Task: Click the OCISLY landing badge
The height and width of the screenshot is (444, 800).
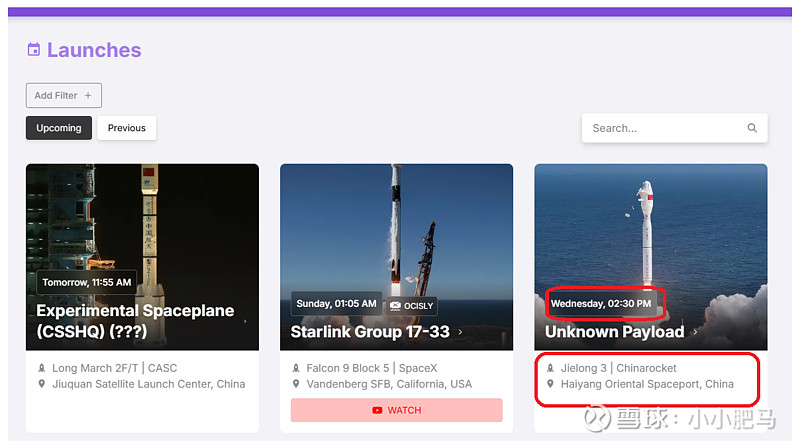Action: pos(411,306)
